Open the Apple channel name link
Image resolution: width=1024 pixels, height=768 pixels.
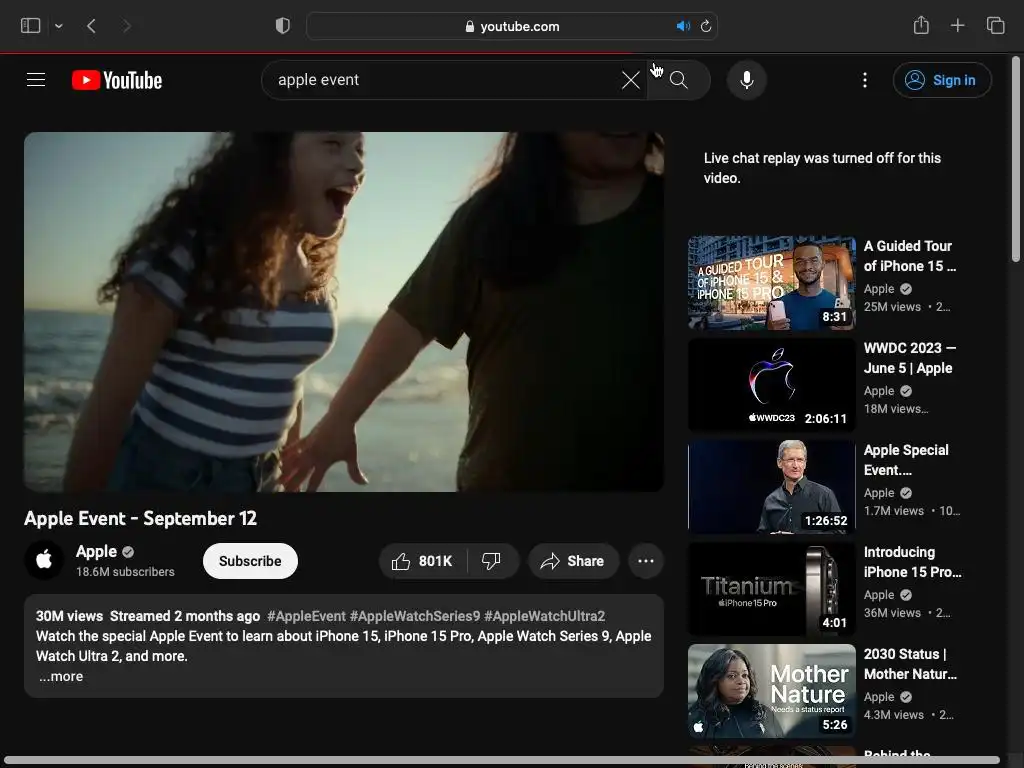click(x=96, y=551)
